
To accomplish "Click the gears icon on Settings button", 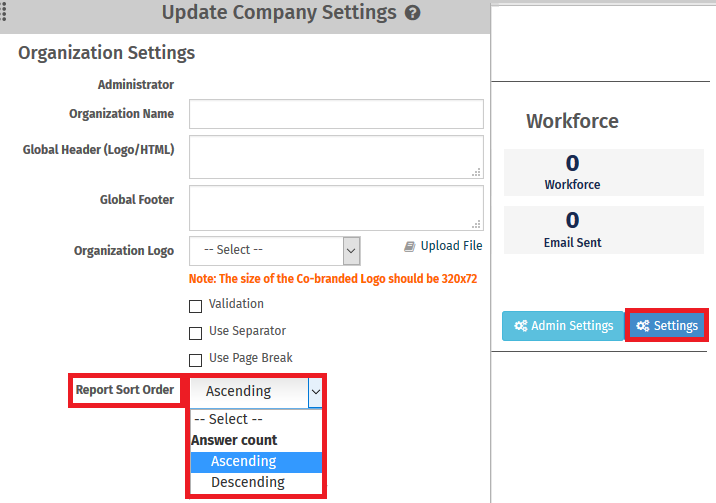I will [643, 326].
